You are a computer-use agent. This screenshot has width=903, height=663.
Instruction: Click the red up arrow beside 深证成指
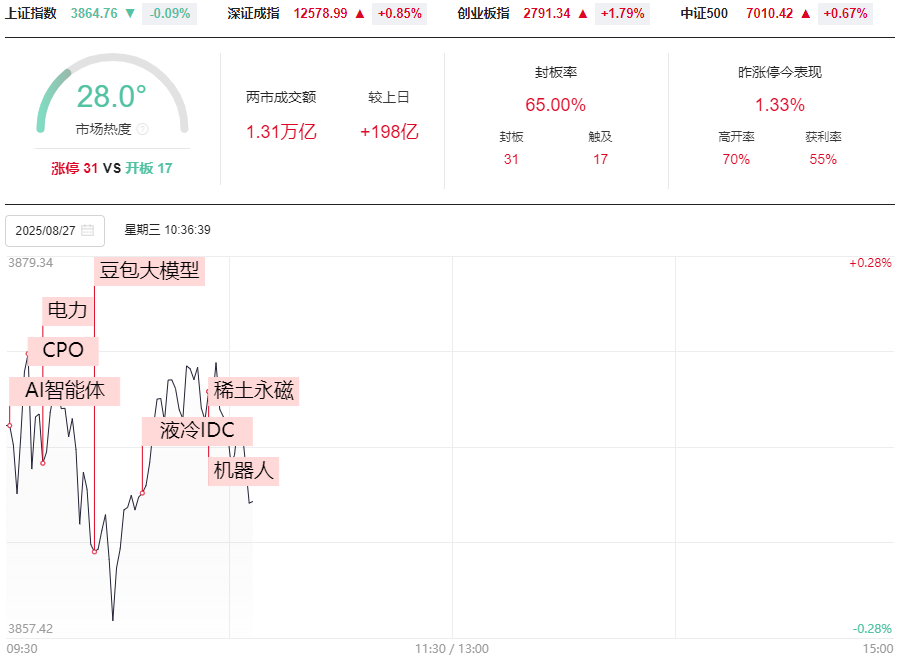[x=360, y=14]
